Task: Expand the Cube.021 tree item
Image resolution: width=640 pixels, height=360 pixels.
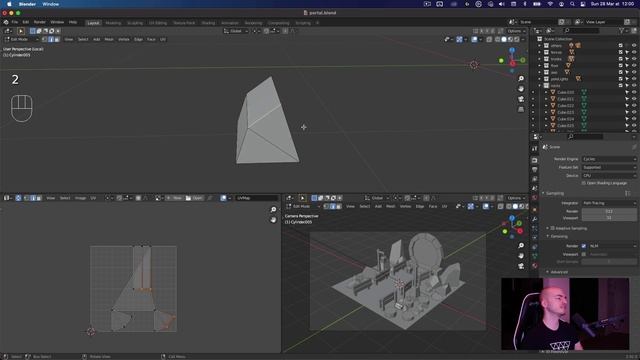Action: (546, 99)
